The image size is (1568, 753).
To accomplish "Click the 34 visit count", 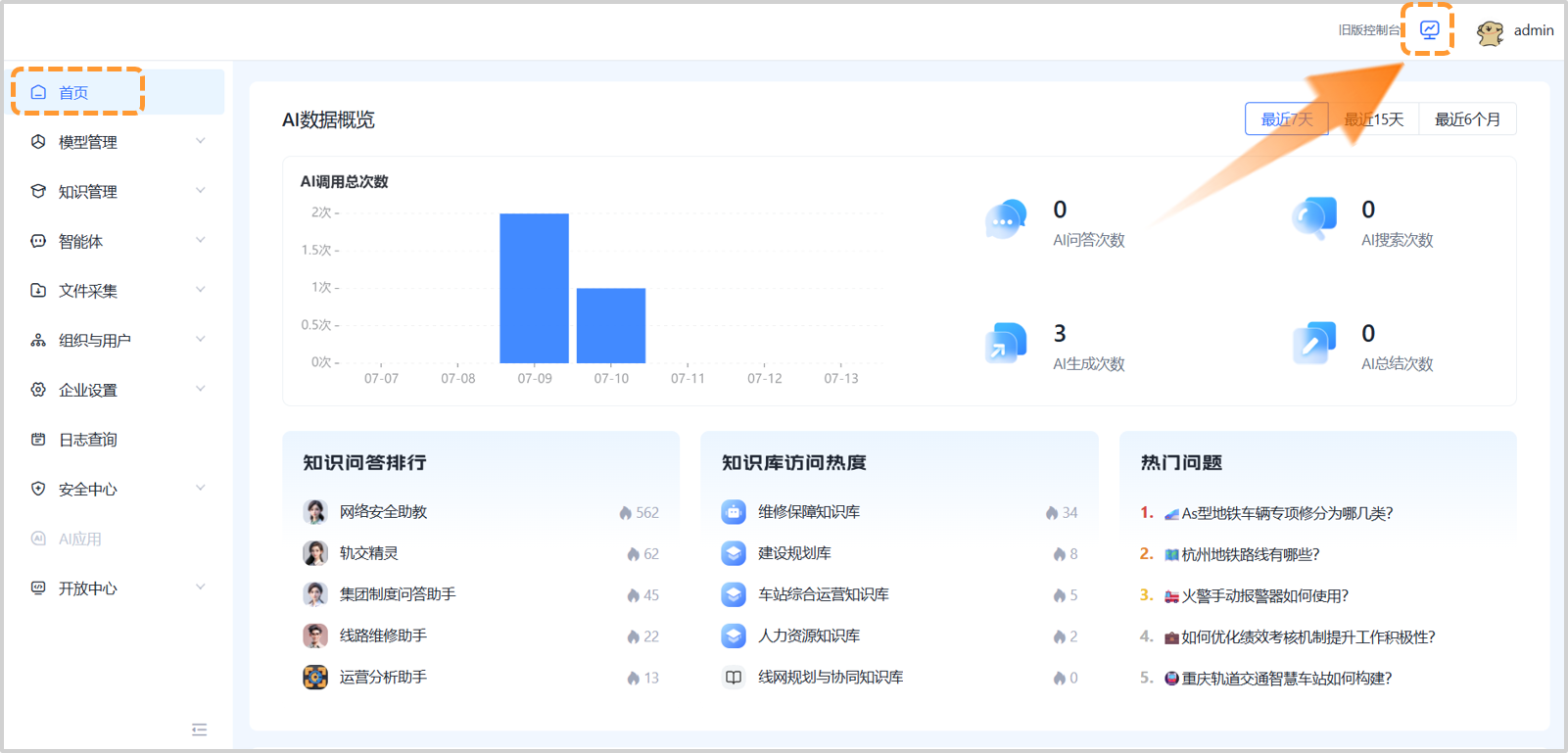I will (1069, 512).
